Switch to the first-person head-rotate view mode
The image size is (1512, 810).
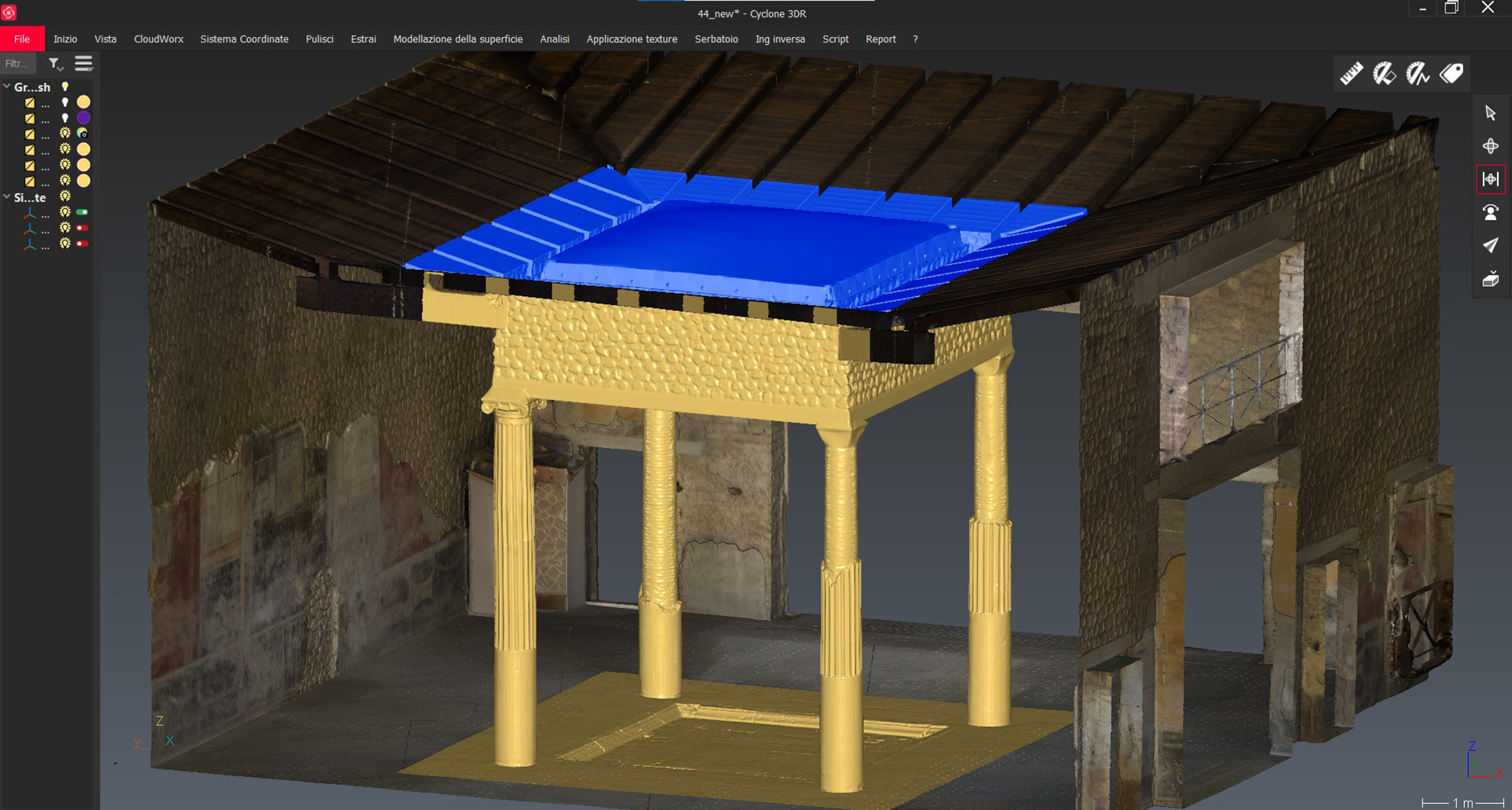point(1490,212)
